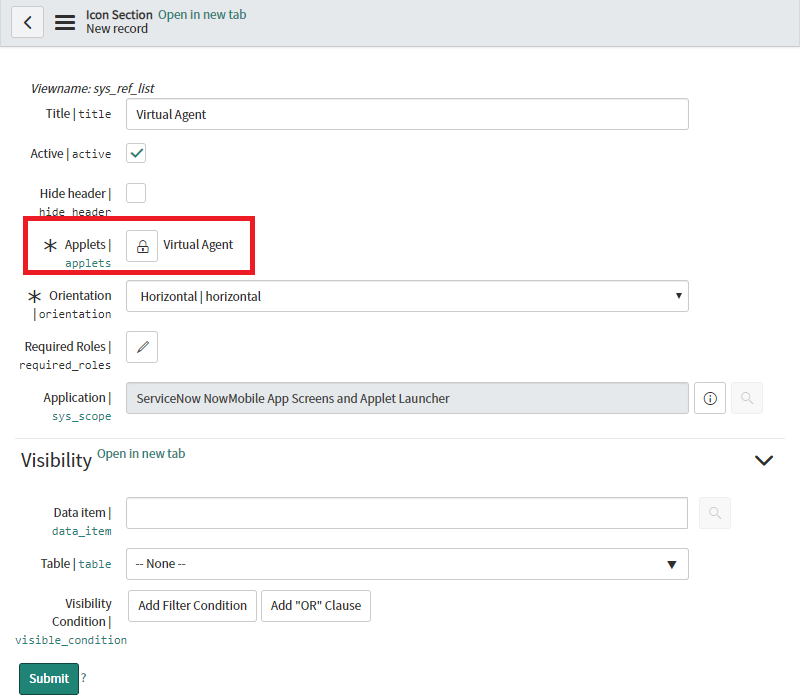Open Data item lookup magnifier icon
Image resolution: width=800 pixels, height=695 pixels.
[715, 513]
